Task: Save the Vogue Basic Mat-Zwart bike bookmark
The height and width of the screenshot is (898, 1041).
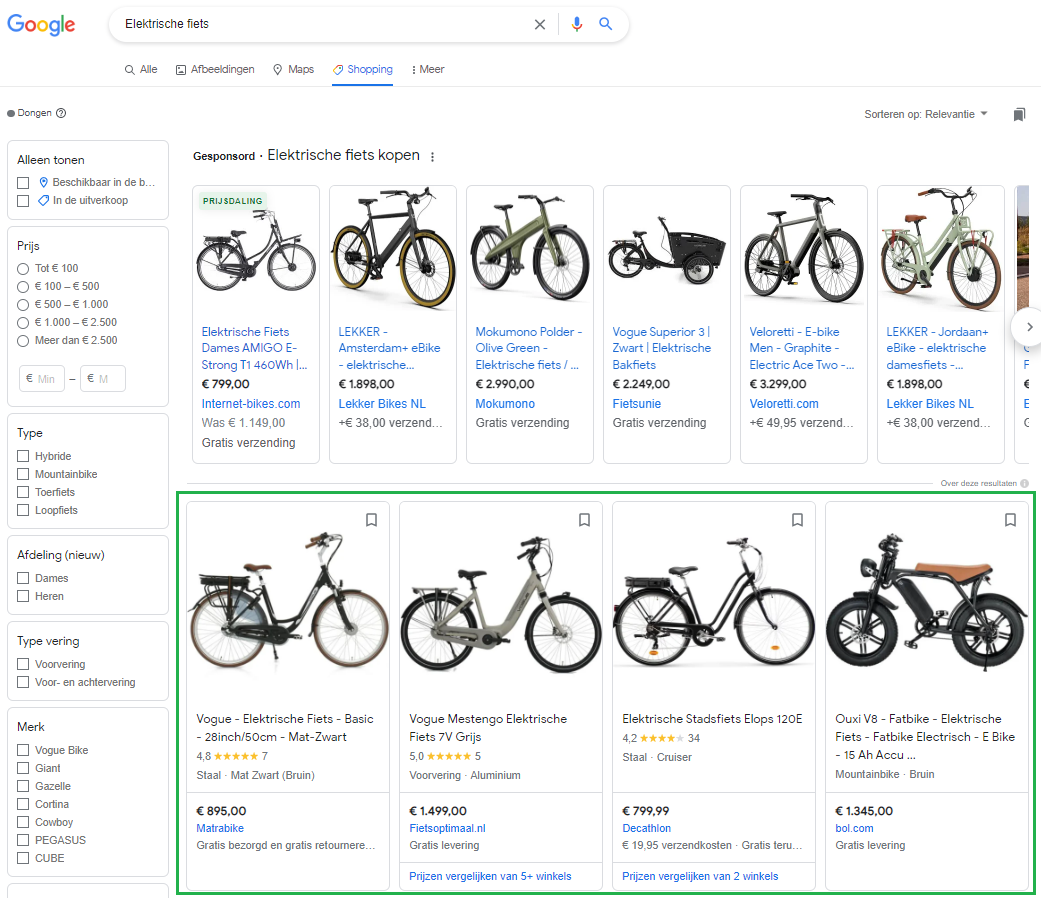Action: [x=372, y=520]
